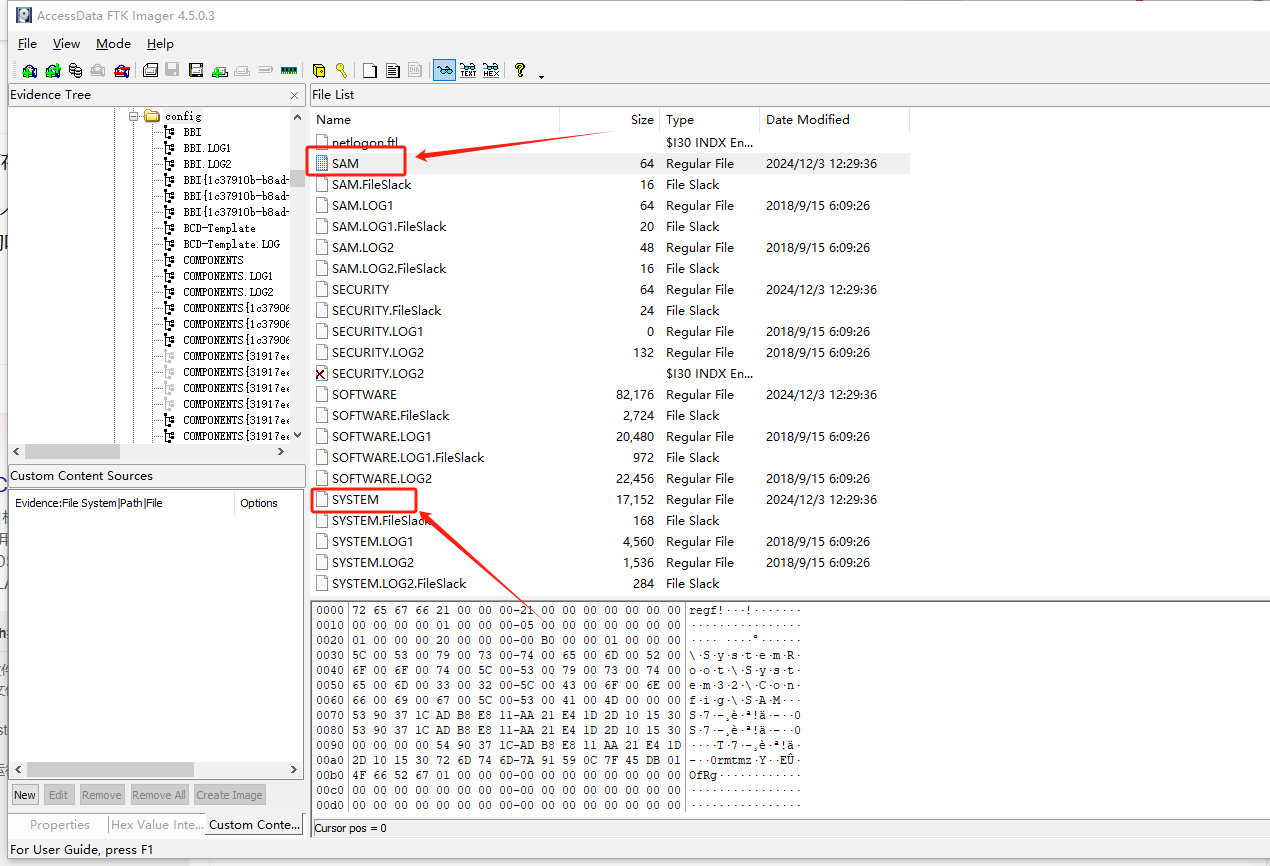Click the file icon beside SAM
Image resolution: width=1270 pixels, height=866 pixels.
click(x=321, y=163)
